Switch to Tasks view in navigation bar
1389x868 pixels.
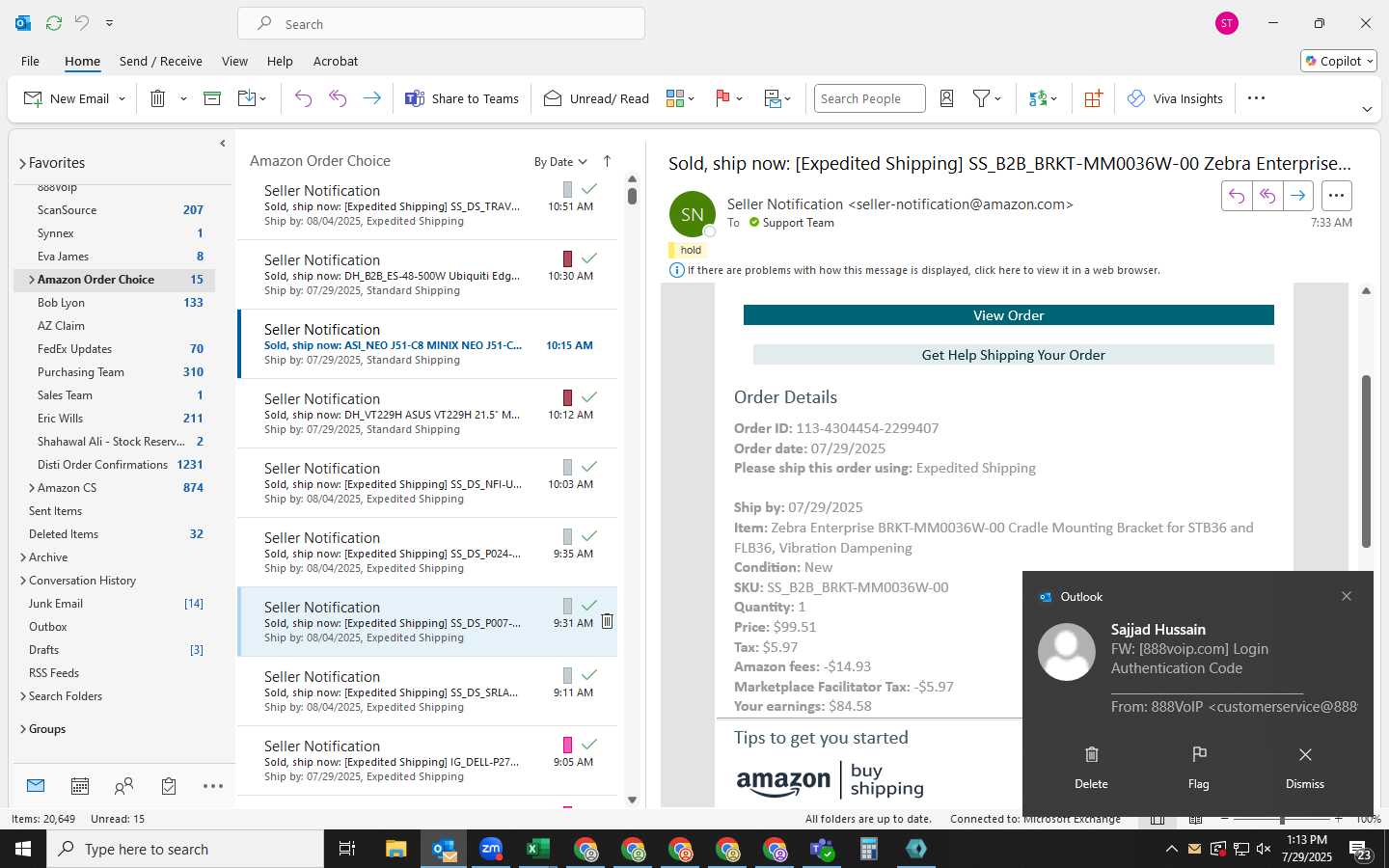(x=169, y=786)
